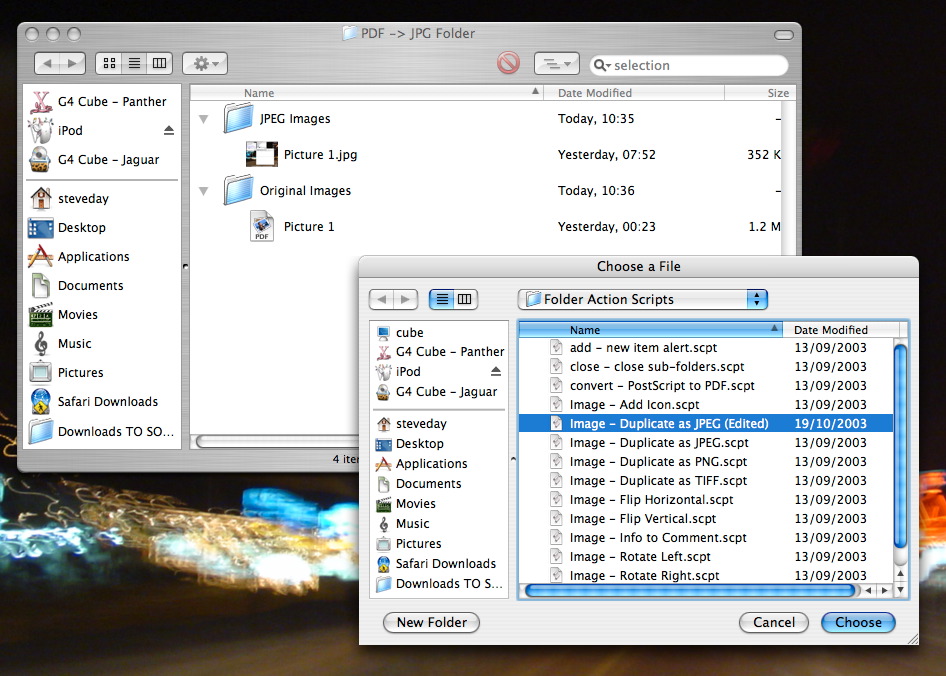This screenshot has height=676, width=946.
Task: Click Cancel in the Choose a File dialog
Action: (x=774, y=622)
